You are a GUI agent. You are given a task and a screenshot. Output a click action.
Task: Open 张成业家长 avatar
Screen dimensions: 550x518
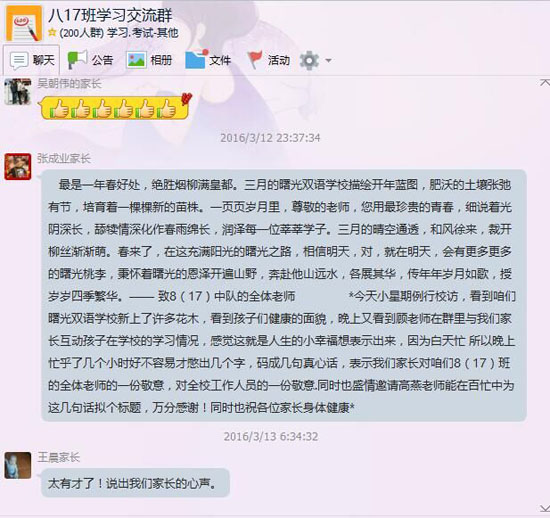18,167
